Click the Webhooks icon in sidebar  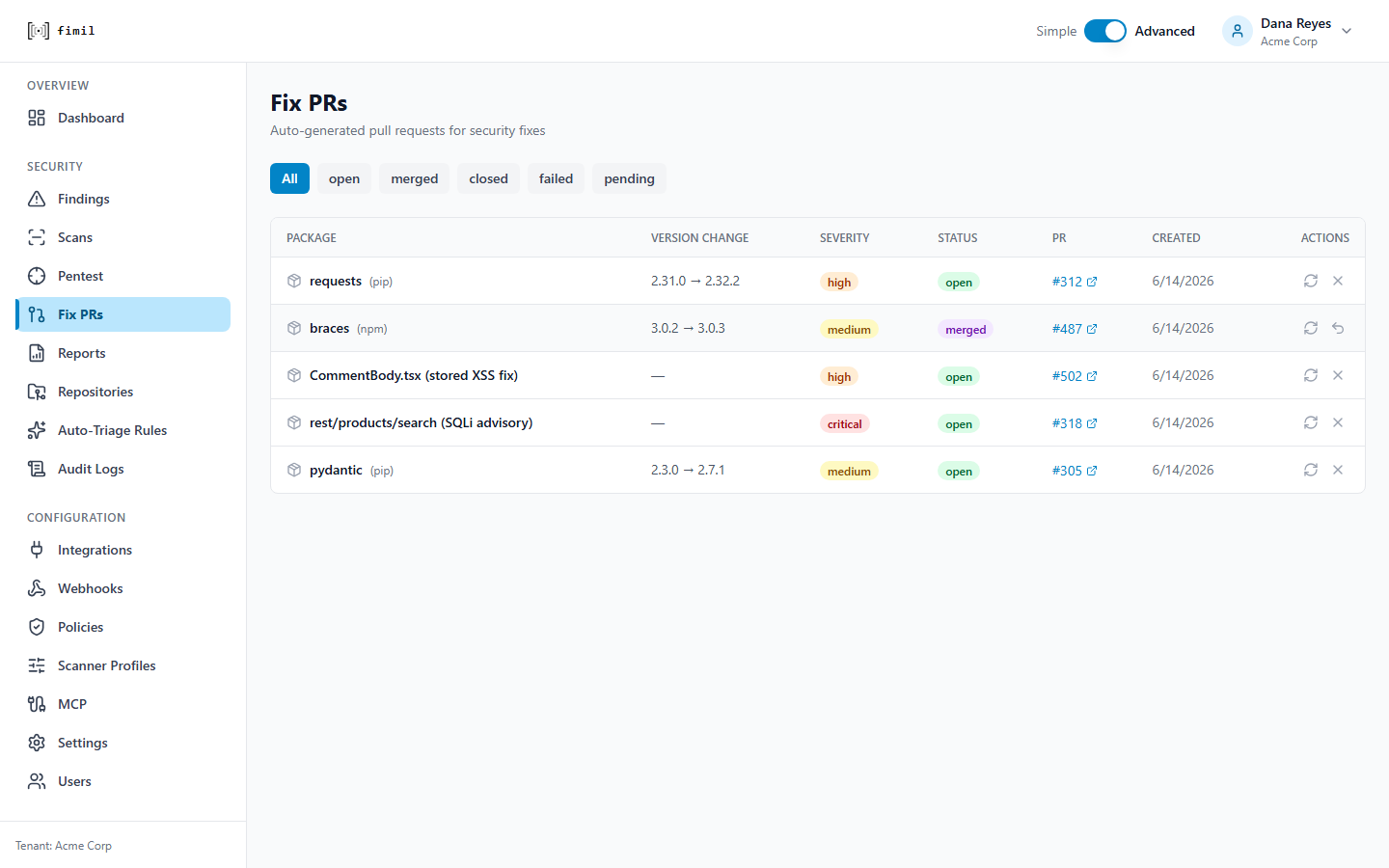coord(37,588)
